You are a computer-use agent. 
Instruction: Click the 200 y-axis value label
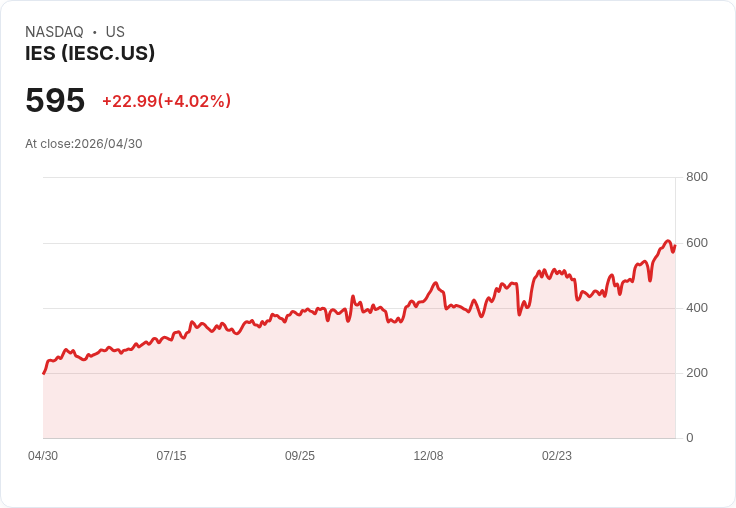[696, 373]
